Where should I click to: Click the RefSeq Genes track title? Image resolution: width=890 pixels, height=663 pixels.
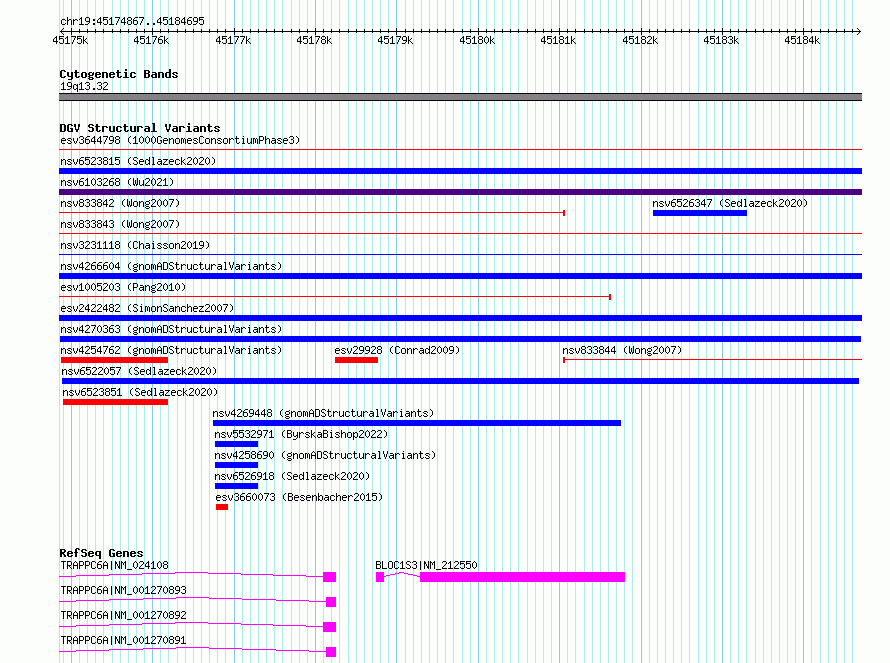102,553
